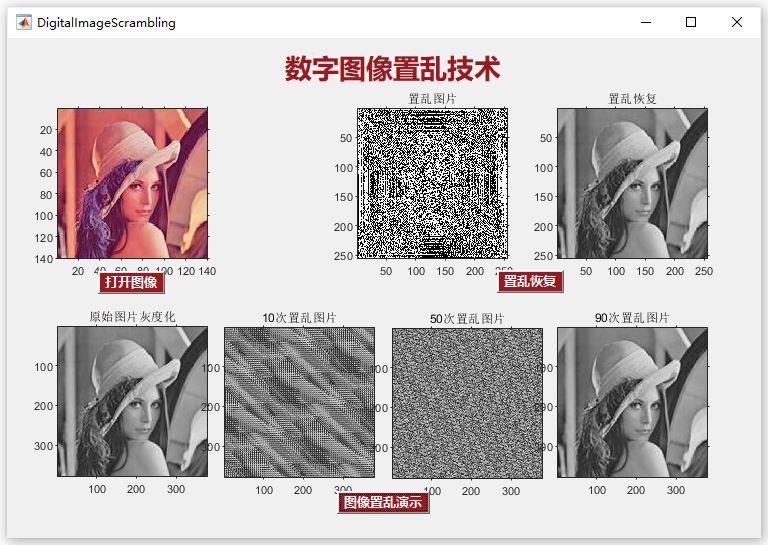The image size is (768, 545).
Task: Click the MATLAB icon in the title bar
Action: 24,23
